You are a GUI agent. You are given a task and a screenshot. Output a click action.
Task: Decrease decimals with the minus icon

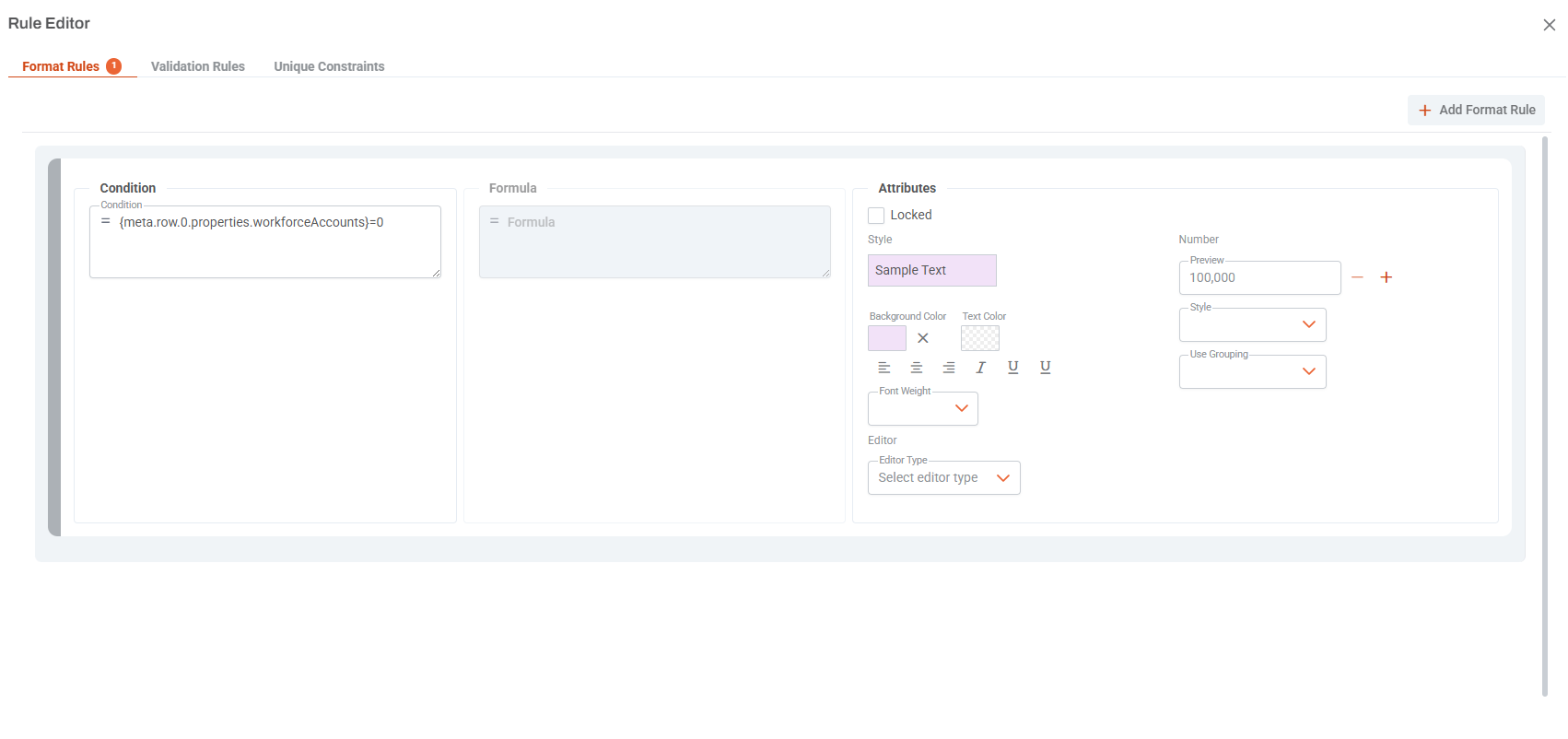(1357, 277)
